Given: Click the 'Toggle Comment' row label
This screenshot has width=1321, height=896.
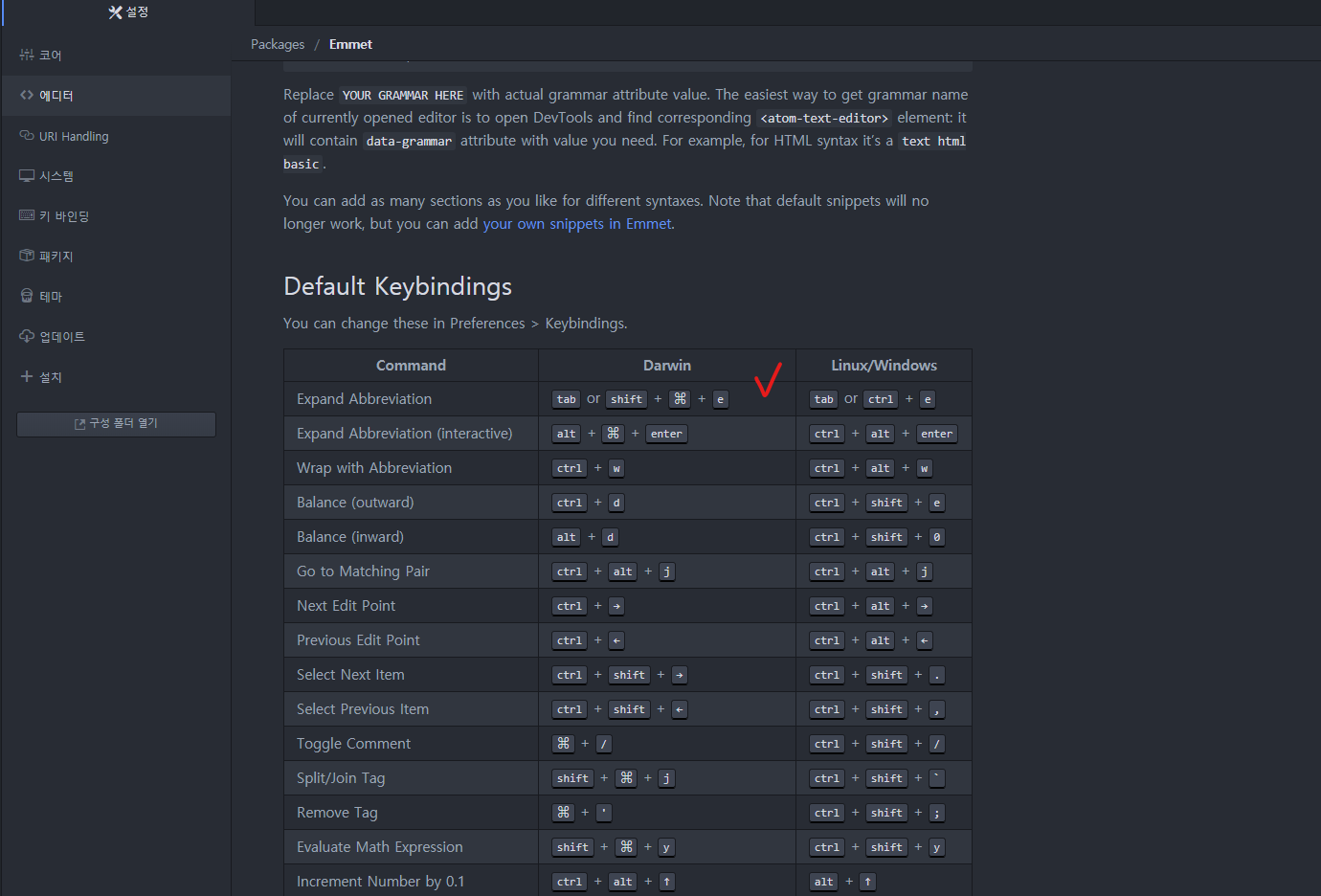Looking at the screenshot, I should click(x=353, y=744).
